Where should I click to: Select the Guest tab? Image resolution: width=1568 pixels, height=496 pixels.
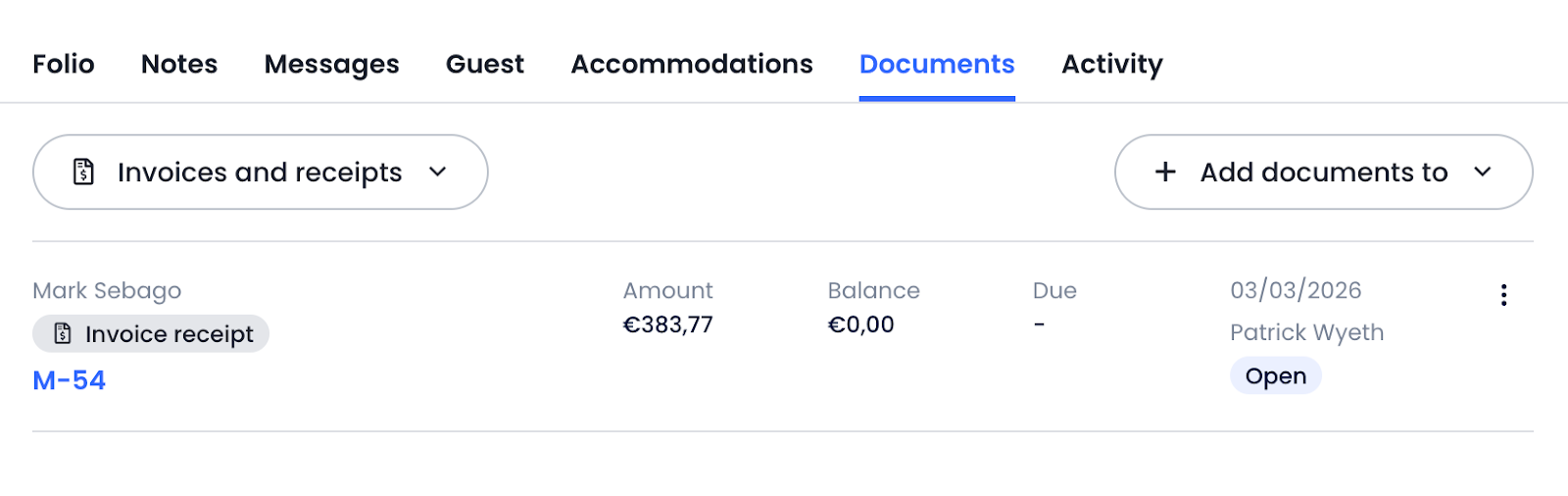click(x=485, y=64)
